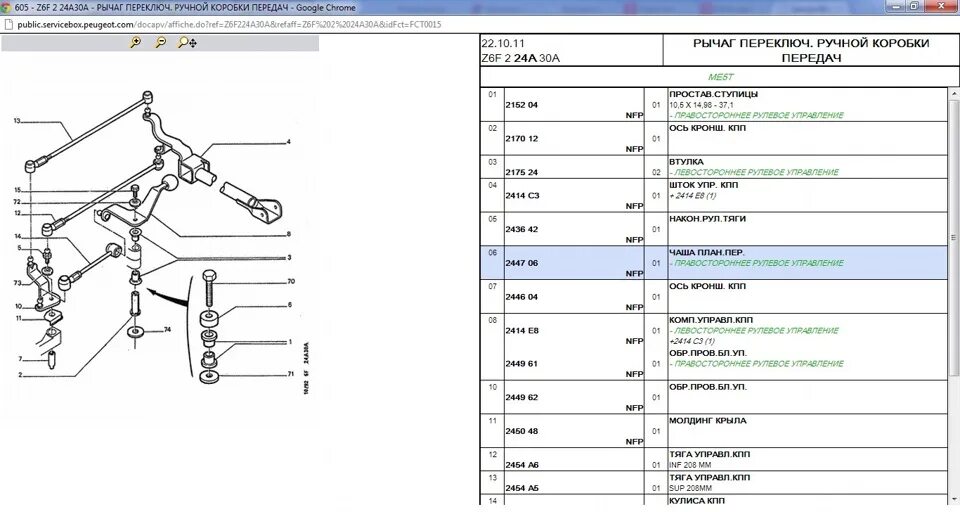Select part number 2170 12
Viewport: 960px width, 512px height.
(521, 138)
